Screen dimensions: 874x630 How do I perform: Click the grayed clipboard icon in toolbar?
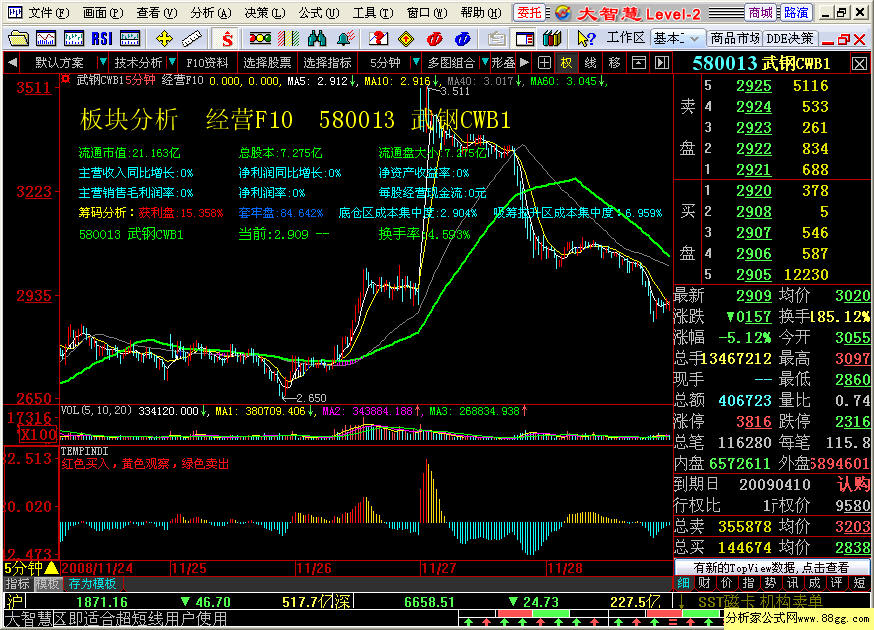[x=496, y=38]
